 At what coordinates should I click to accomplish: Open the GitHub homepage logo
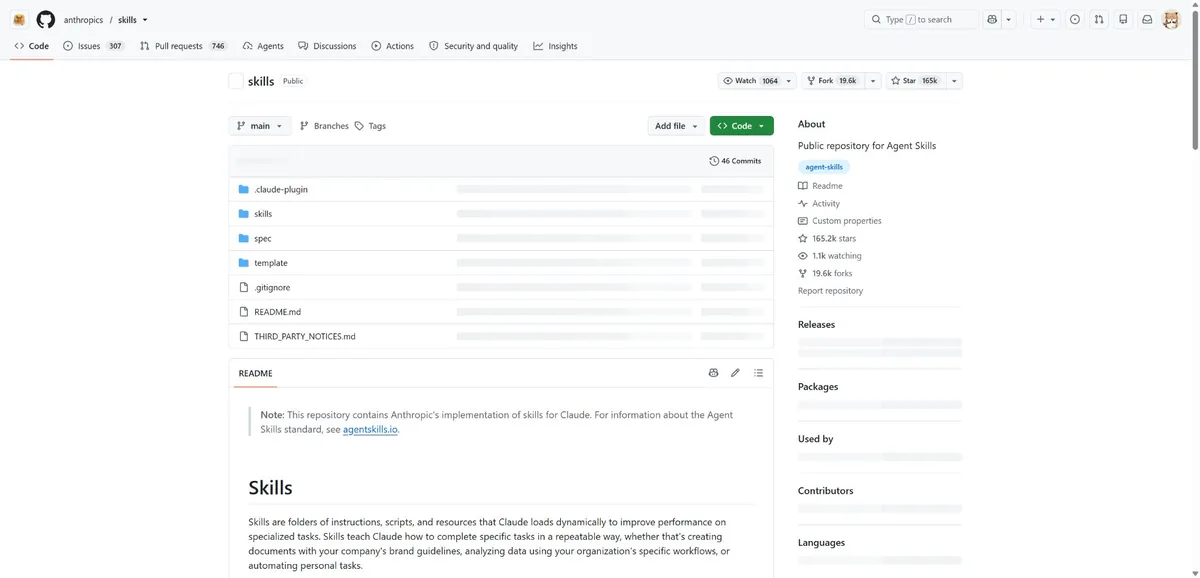[45, 19]
